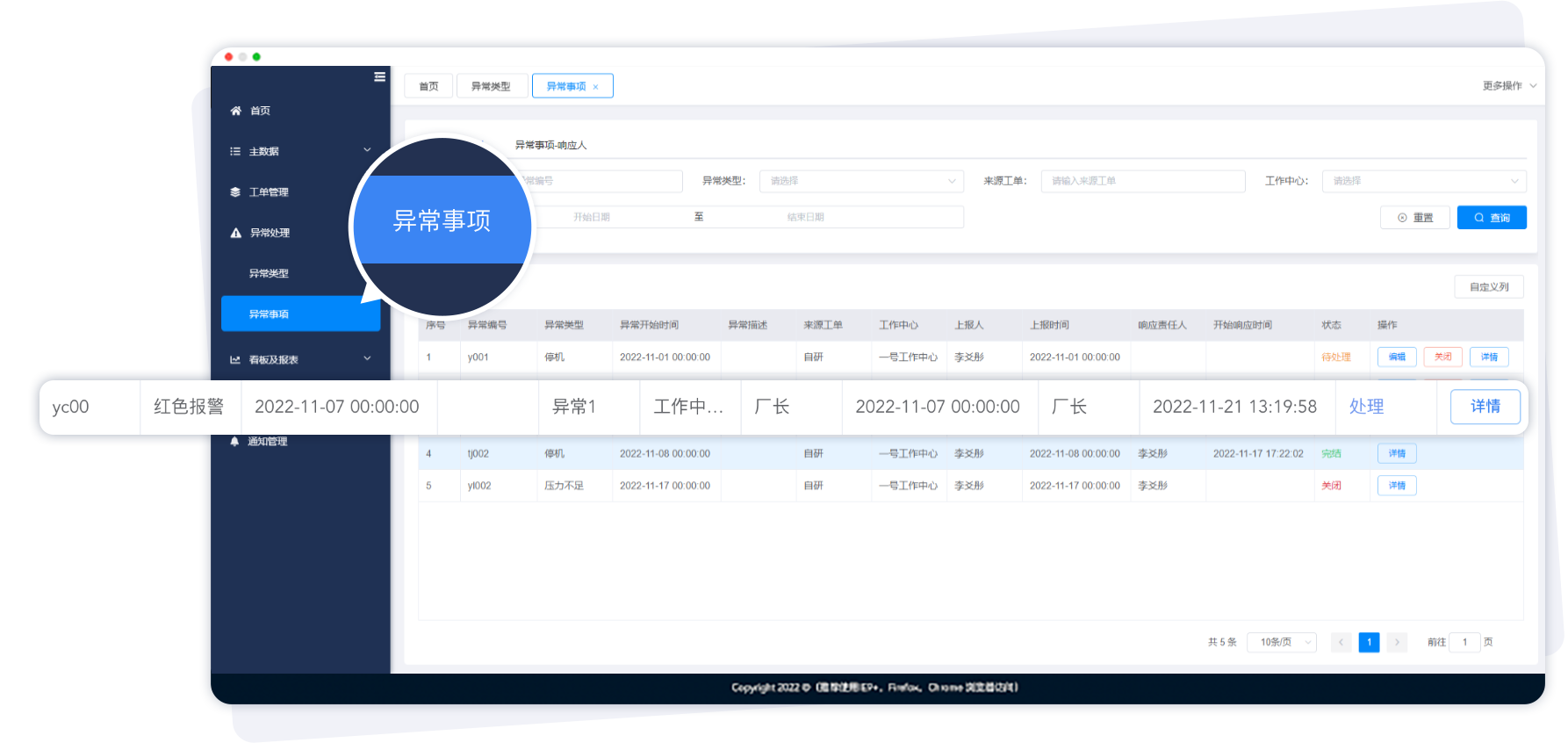Click the home icon in sidebar
The height and width of the screenshot is (743, 1568).
pos(235,111)
